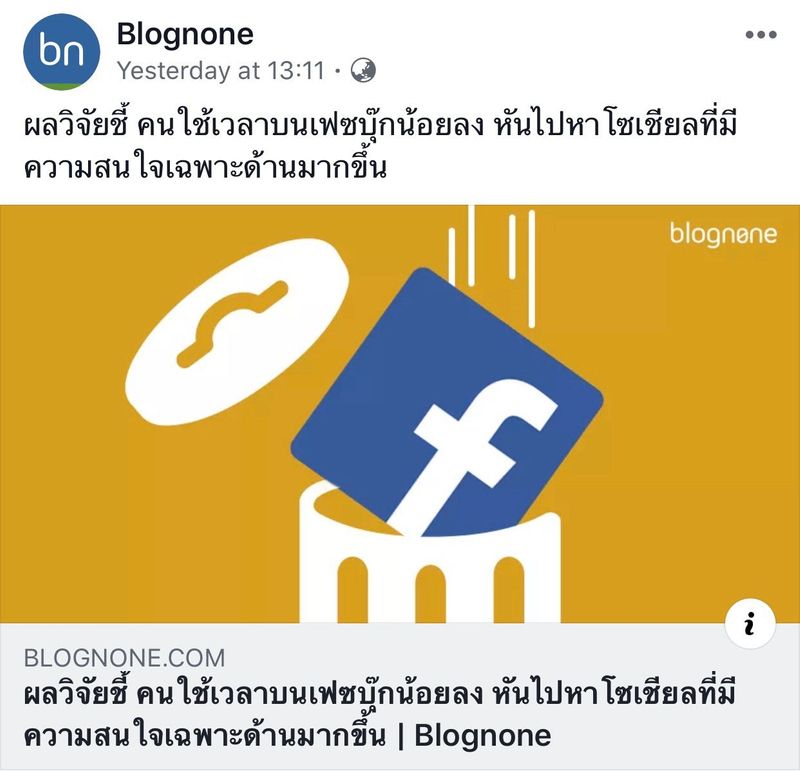Click the second line of the caption
The width and height of the screenshot is (800, 772).
[205, 167]
